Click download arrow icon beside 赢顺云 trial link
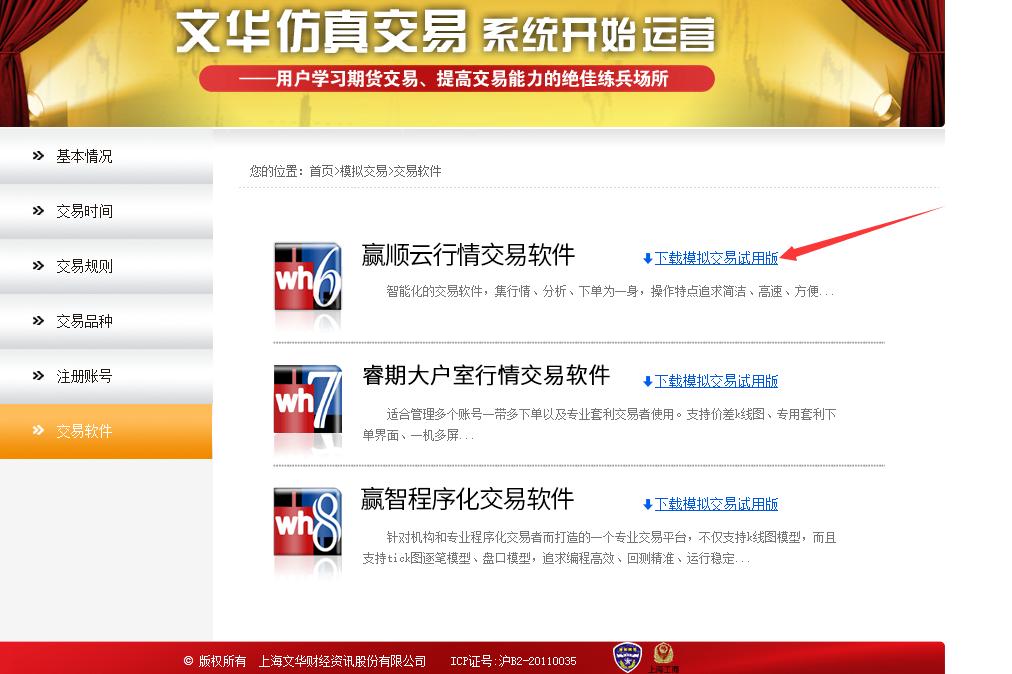Screen dimensions: 1012x674 pos(646,257)
